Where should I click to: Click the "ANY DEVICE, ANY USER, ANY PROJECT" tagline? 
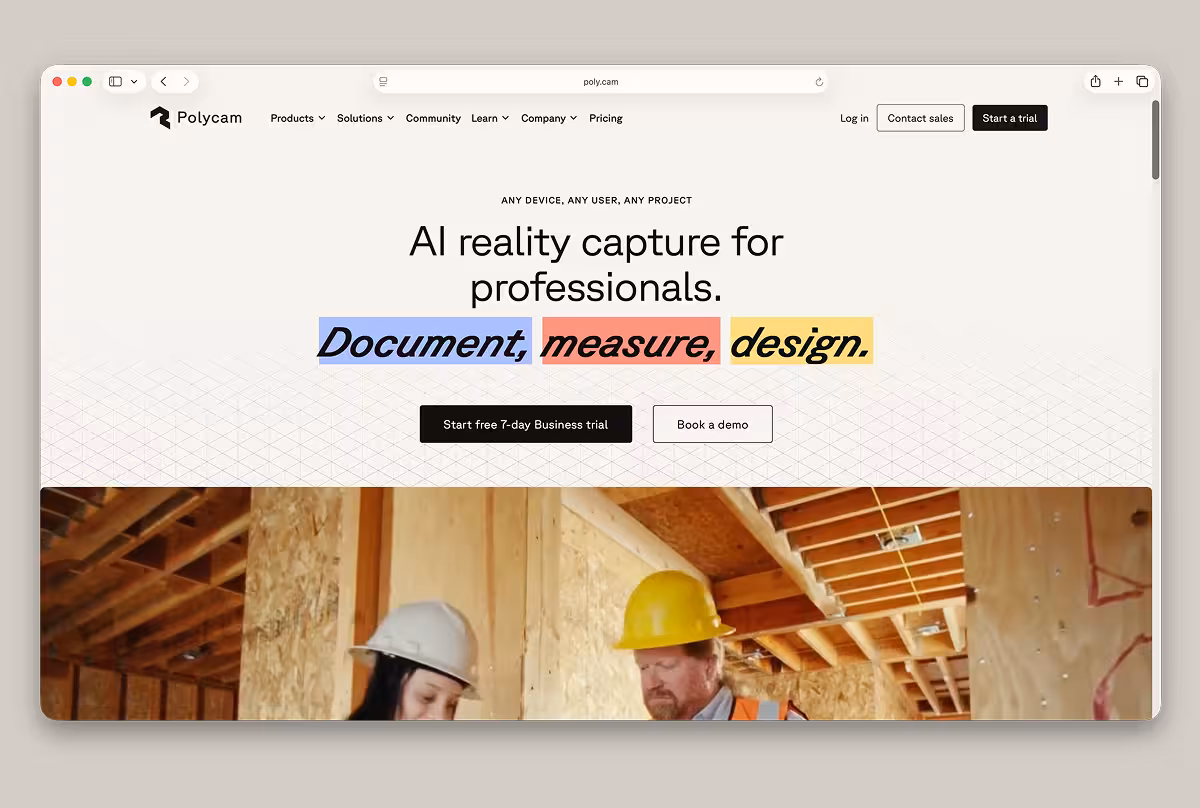click(597, 200)
